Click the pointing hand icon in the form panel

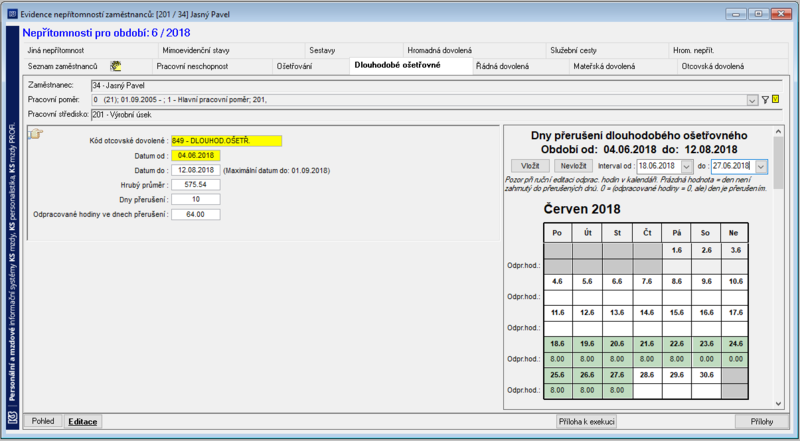point(36,134)
